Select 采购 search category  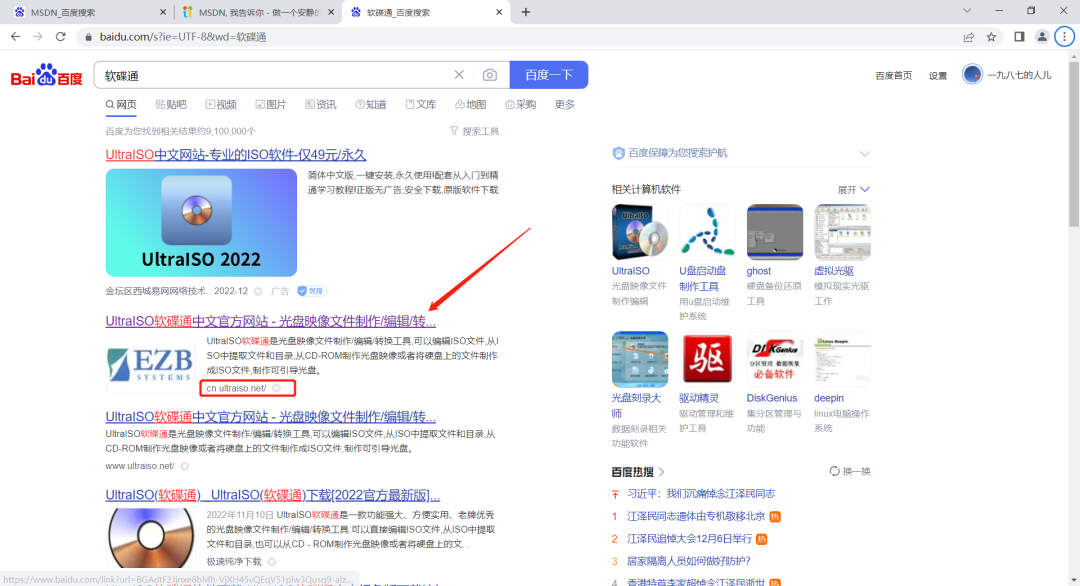pos(521,105)
